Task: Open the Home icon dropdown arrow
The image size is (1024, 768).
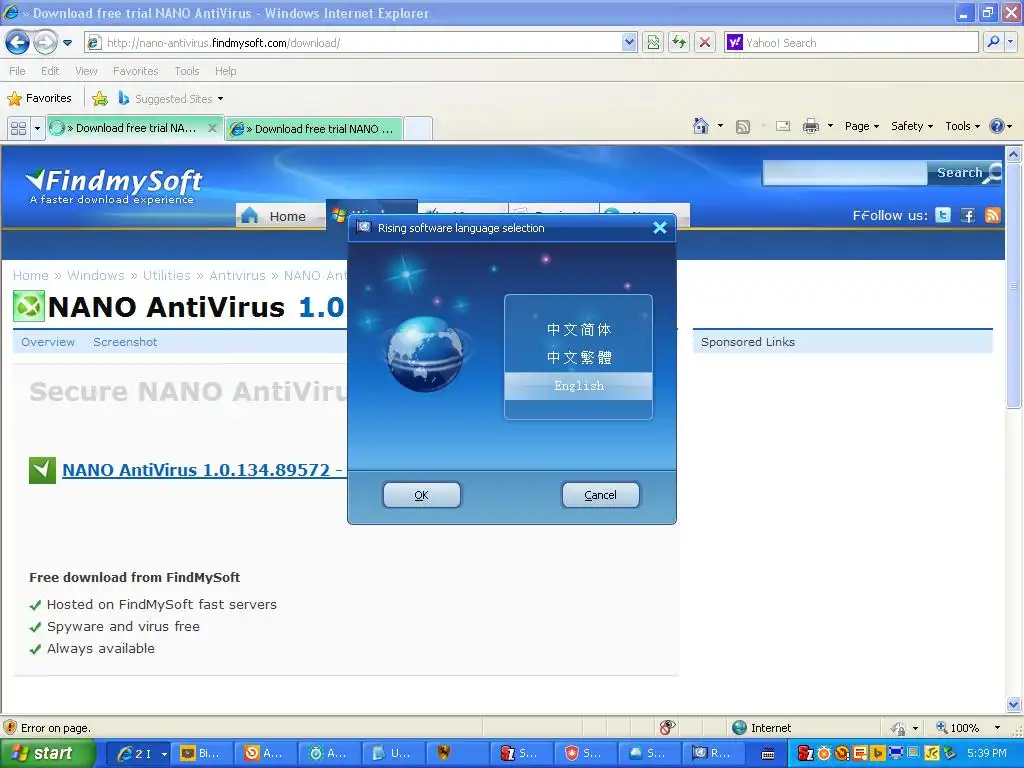Action: click(720, 126)
